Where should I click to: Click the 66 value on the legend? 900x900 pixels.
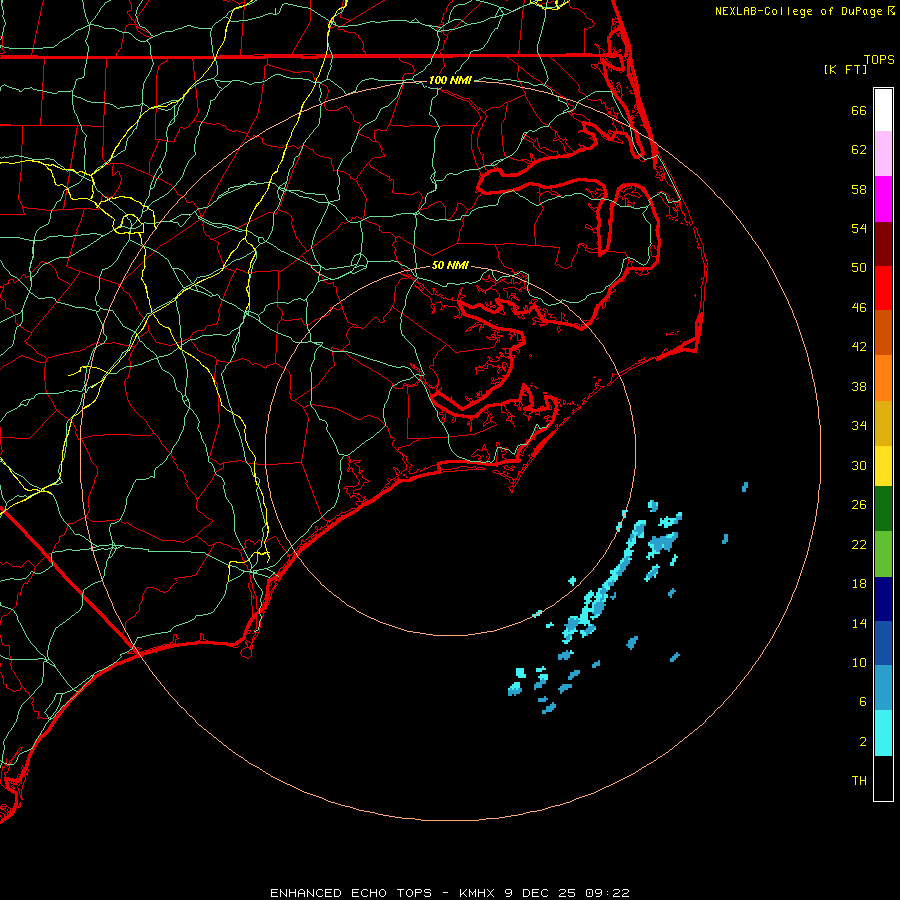click(x=859, y=110)
